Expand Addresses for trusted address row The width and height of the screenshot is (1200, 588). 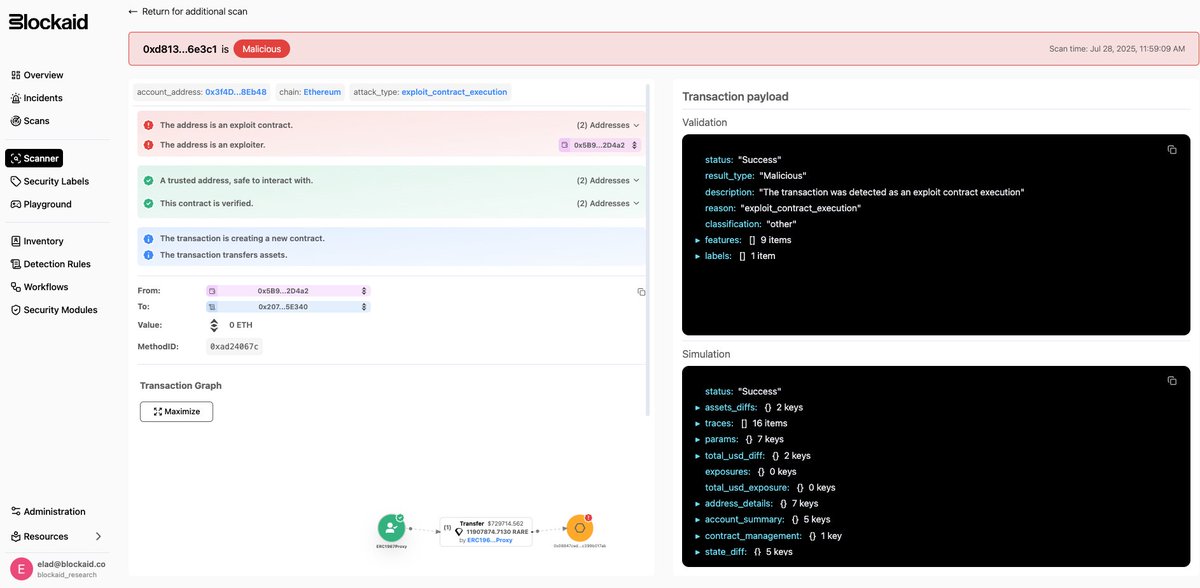point(607,181)
